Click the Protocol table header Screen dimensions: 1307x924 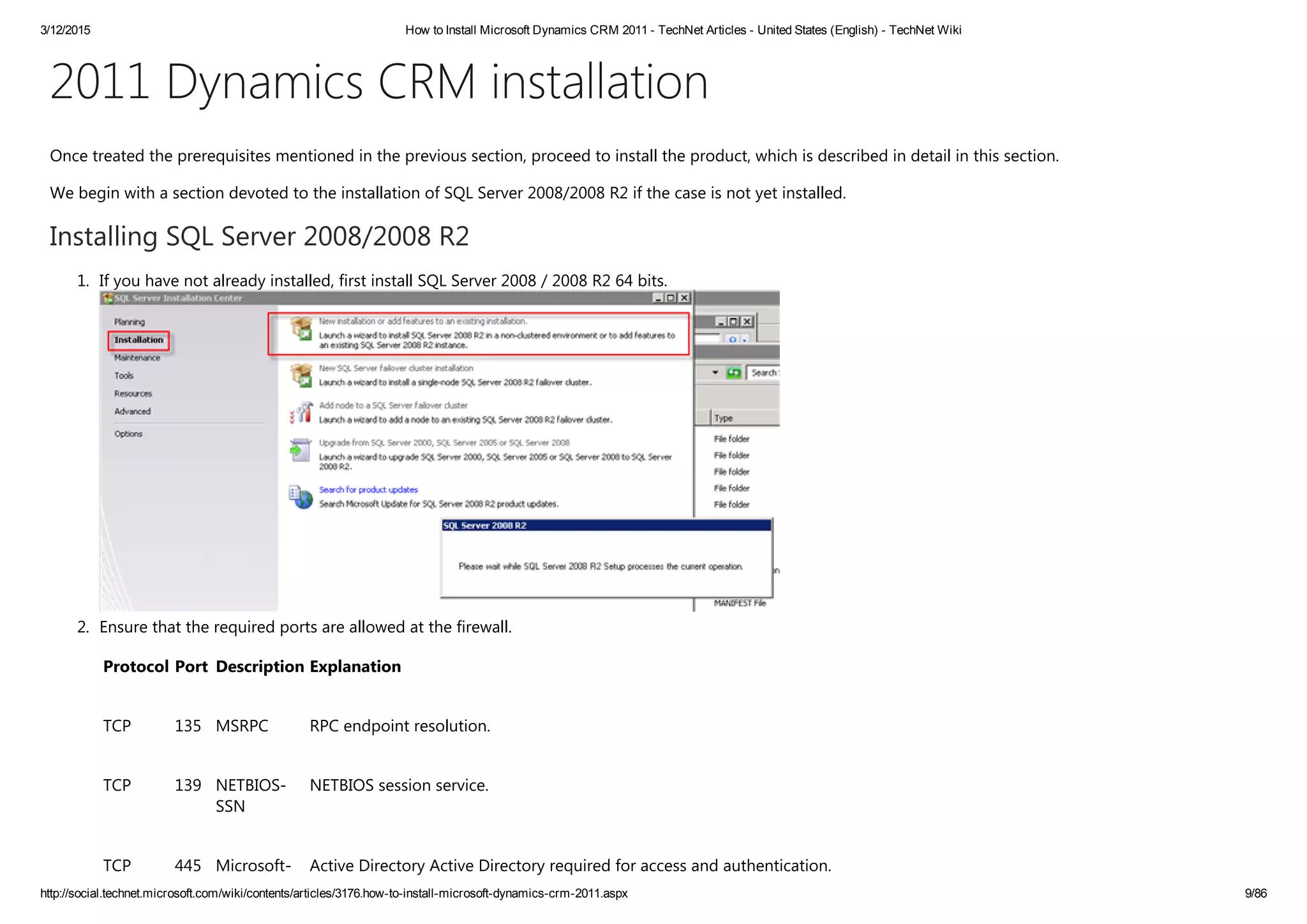(x=136, y=666)
